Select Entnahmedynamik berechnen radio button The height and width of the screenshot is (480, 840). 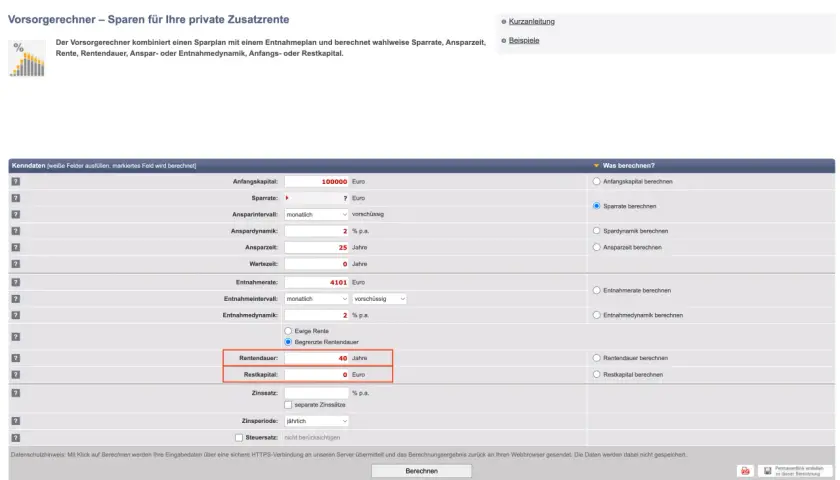coord(596,315)
